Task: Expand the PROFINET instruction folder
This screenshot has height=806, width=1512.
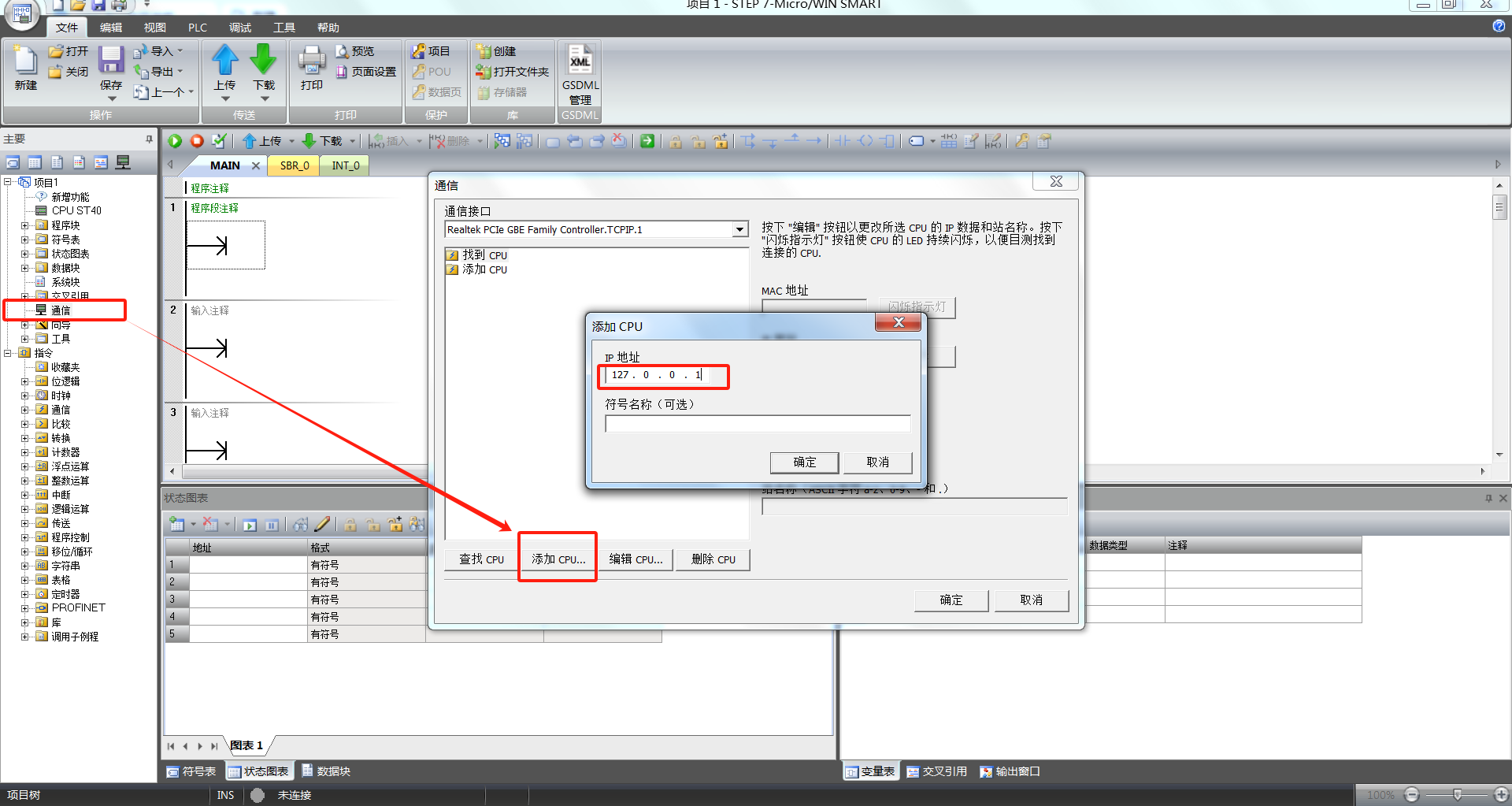Action: point(25,608)
